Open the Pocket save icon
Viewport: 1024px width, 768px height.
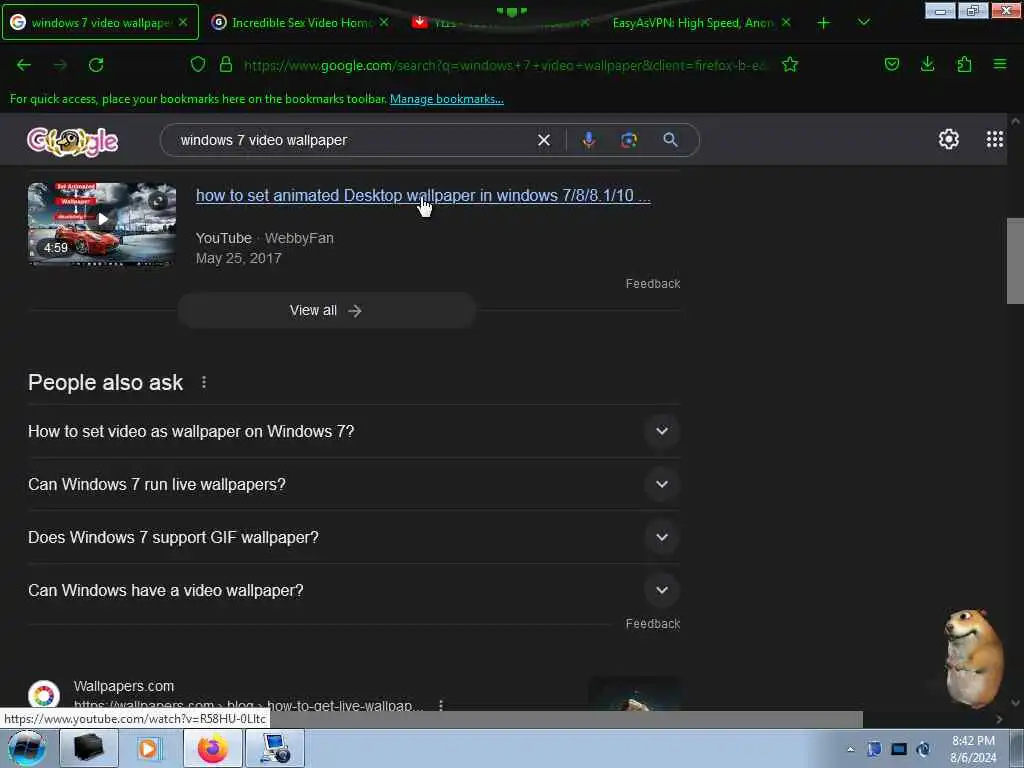pyautogui.click(x=891, y=64)
